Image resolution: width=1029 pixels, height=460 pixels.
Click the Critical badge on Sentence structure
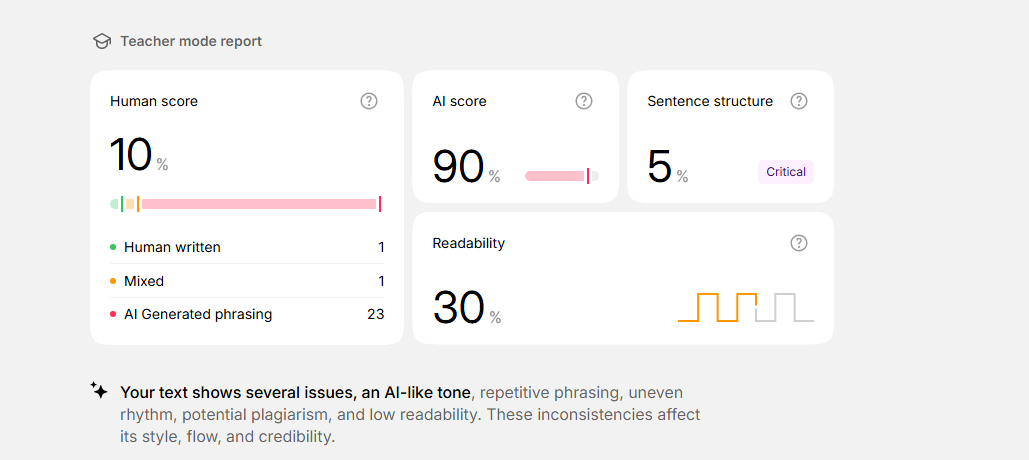coord(785,172)
